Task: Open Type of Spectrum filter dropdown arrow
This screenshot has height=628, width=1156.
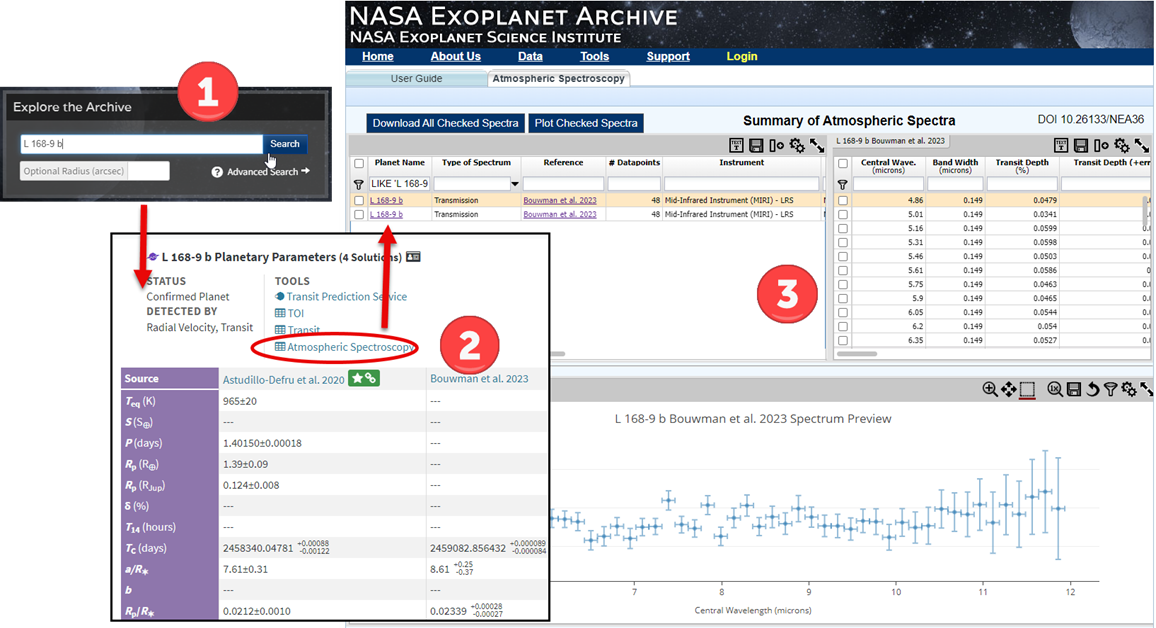Action: pos(515,184)
